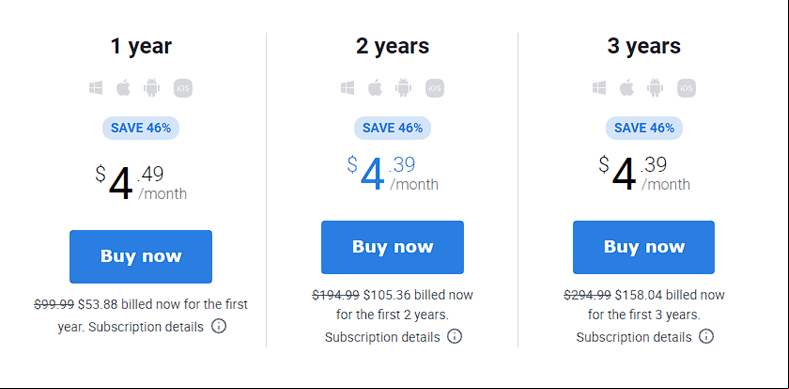Open the 1 year subscription details info icon
The width and height of the screenshot is (789, 389).
(218, 326)
